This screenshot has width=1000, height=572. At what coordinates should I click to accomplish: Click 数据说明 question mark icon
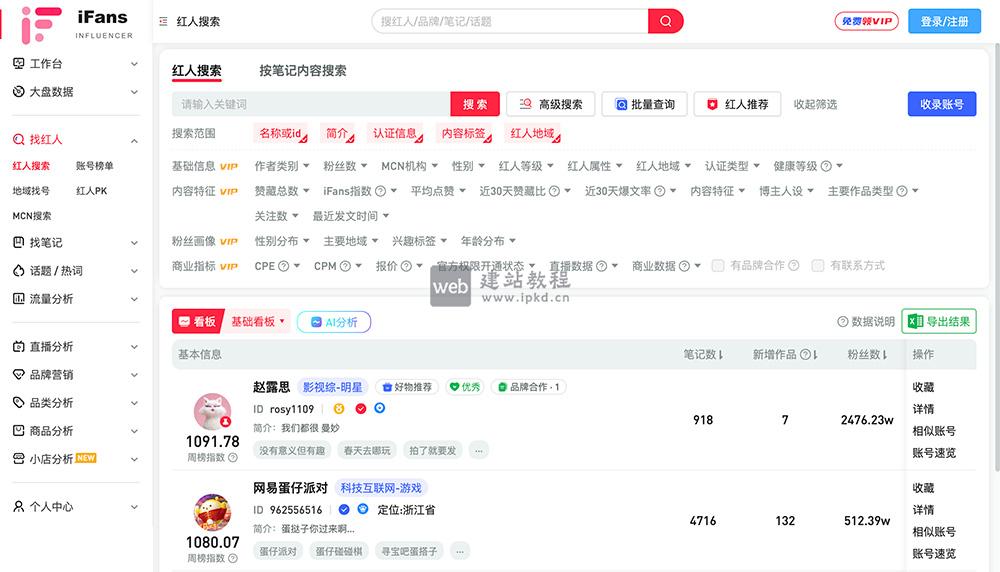click(842, 321)
